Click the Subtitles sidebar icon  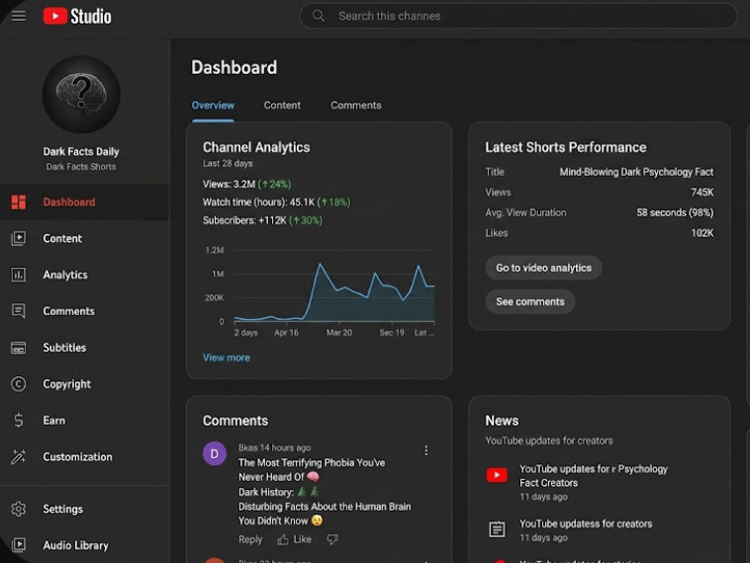19,348
